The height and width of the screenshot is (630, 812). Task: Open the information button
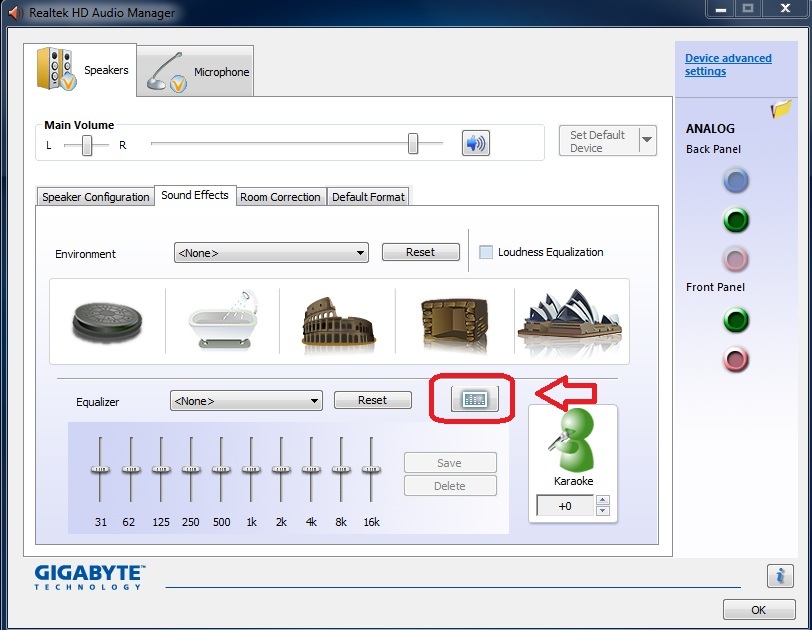[780, 575]
